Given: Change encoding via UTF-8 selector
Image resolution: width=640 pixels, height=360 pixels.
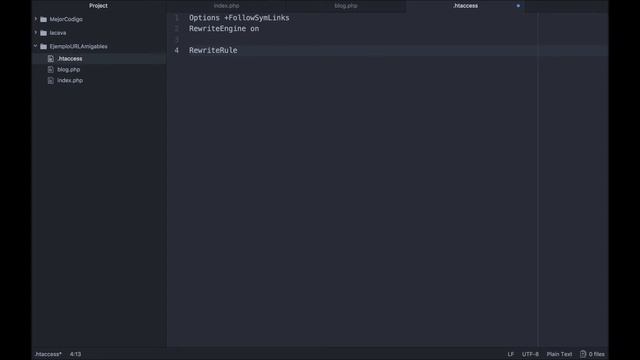Looking at the screenshot, I should 530,354.
